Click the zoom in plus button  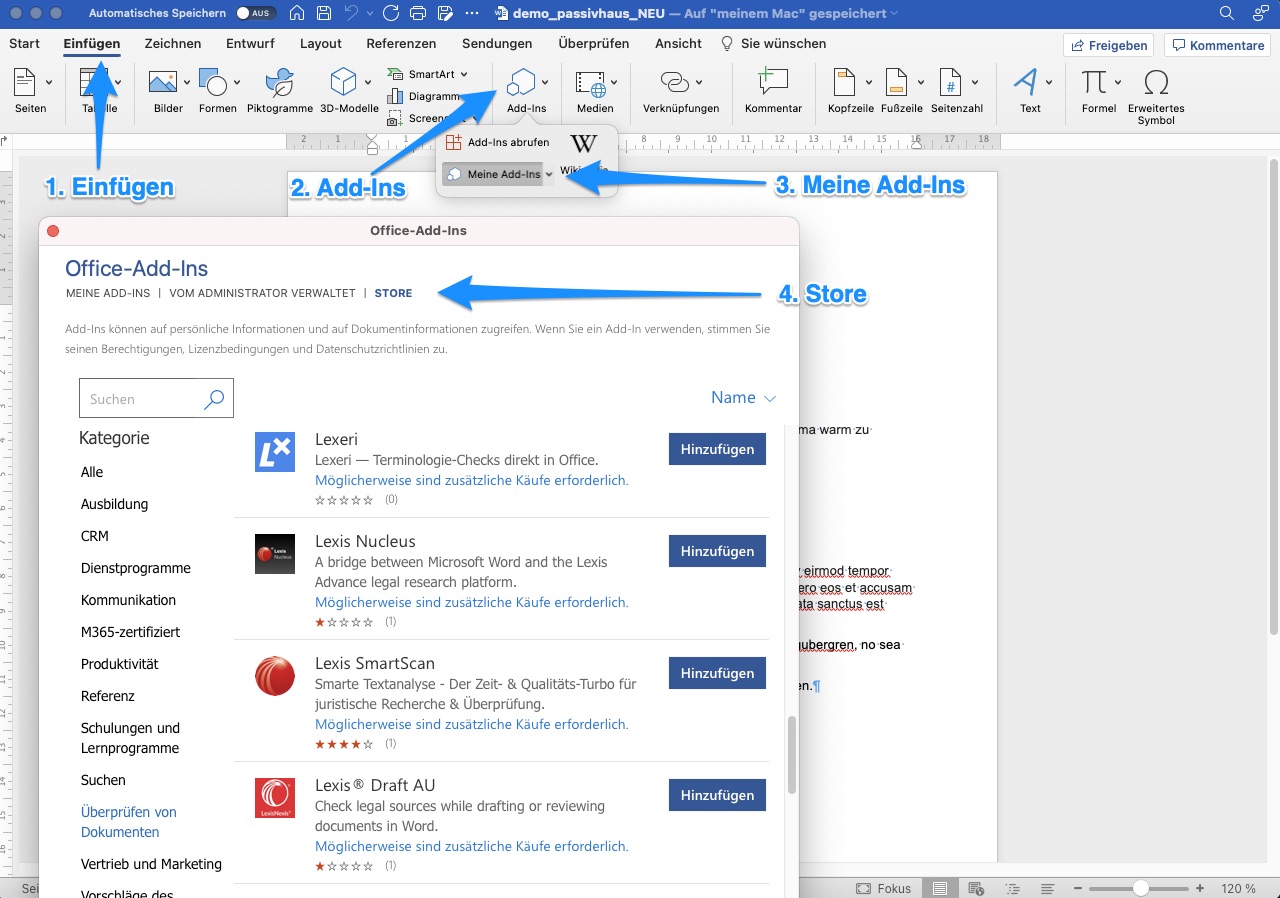tap(1199, 888)
